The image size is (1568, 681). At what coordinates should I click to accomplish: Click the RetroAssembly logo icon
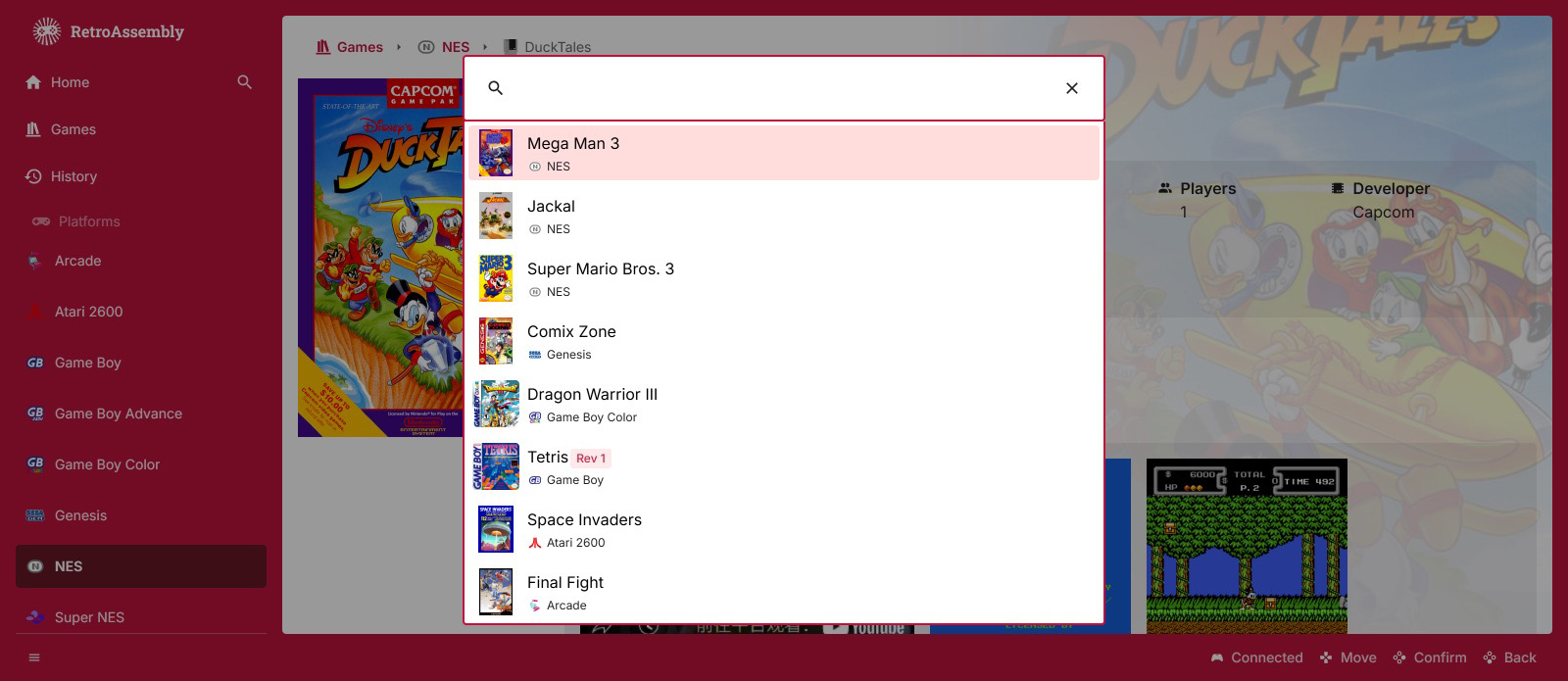coord(46,31)
